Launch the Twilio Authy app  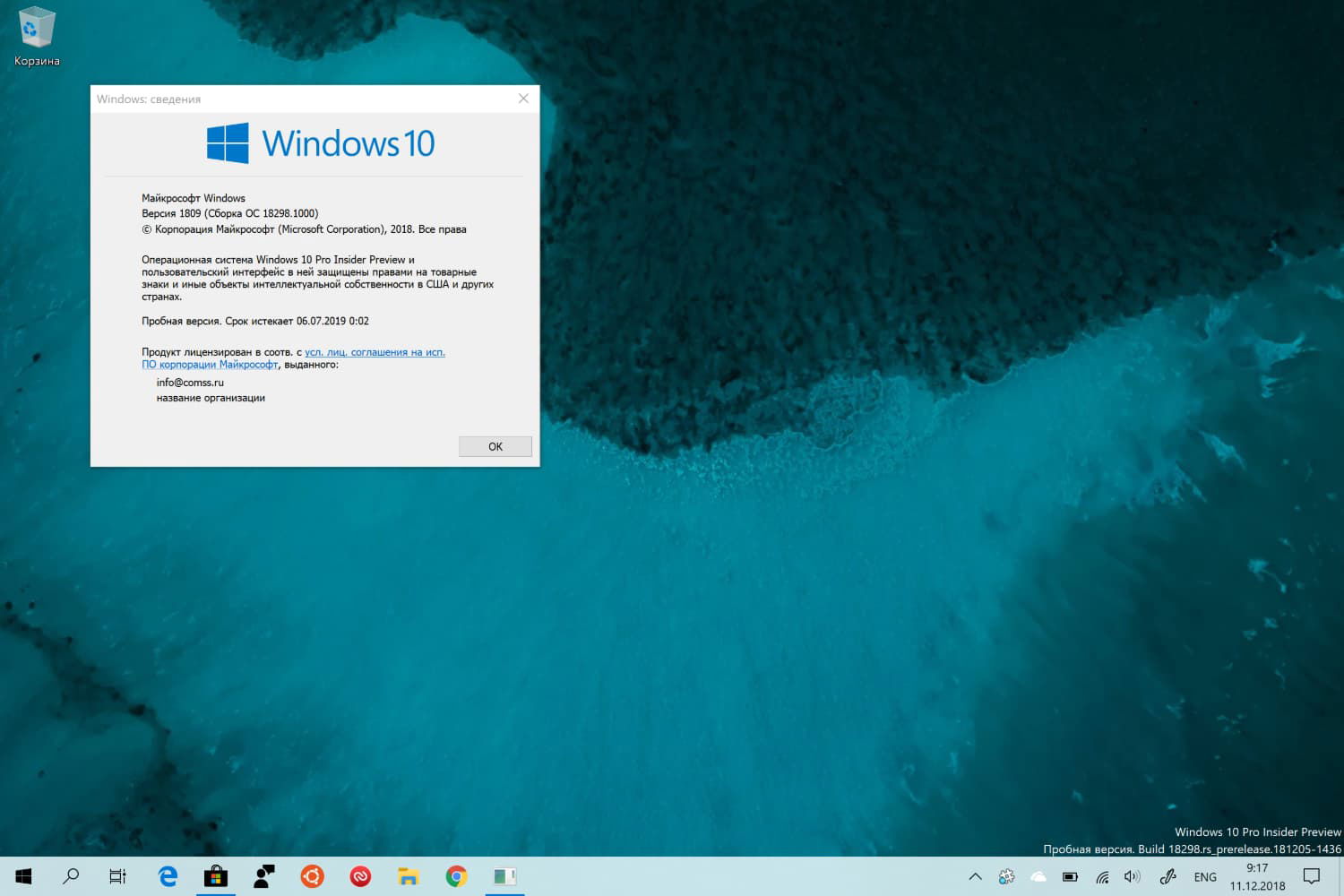[360, 876]
